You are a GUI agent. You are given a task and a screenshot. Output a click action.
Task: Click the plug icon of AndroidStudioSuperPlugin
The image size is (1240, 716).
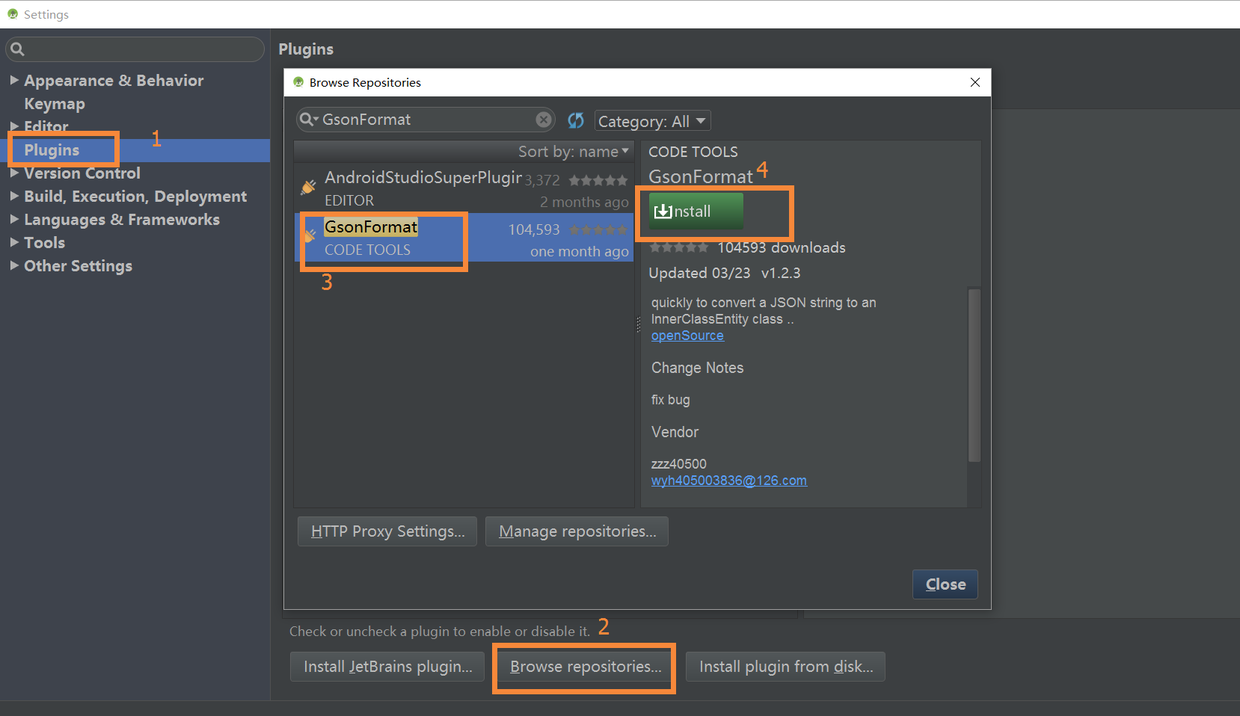[x=309, y=187]
